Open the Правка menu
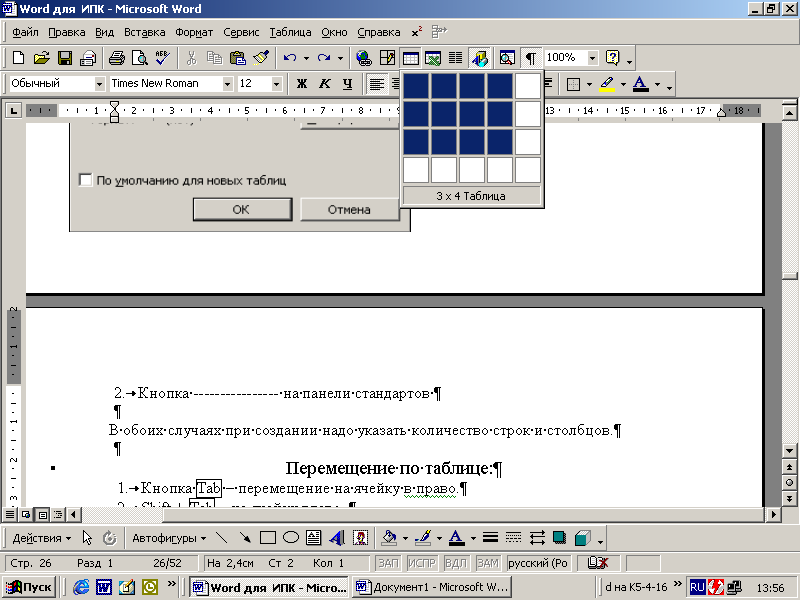Viewport: 800px width, 600px height. coord(67,32)
